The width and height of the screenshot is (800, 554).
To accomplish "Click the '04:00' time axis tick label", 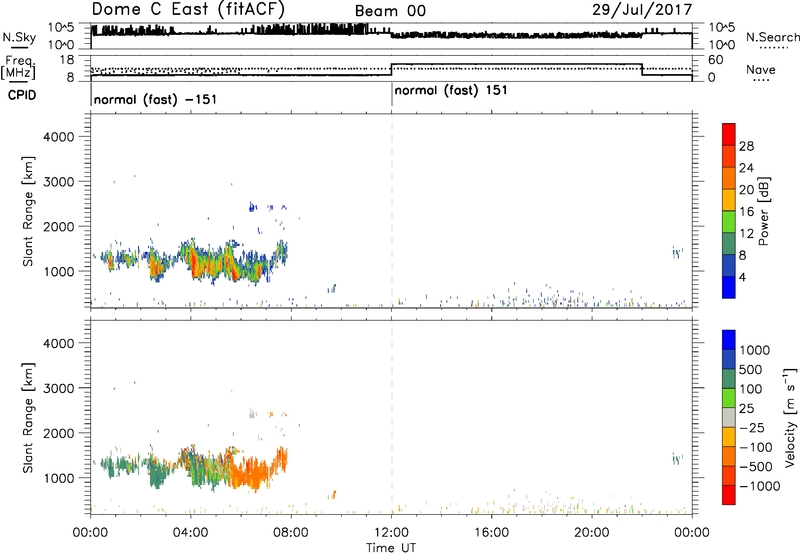I will click(x=191, y=533).
